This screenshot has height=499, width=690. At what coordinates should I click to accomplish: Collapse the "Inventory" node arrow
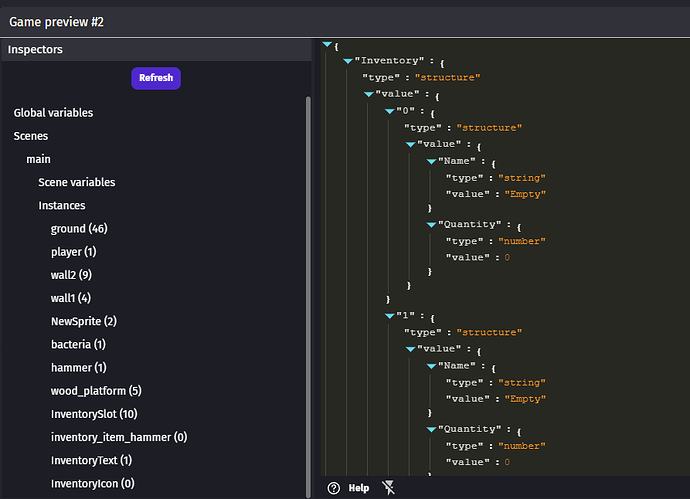pyautogui.click(x=348, y=61)
